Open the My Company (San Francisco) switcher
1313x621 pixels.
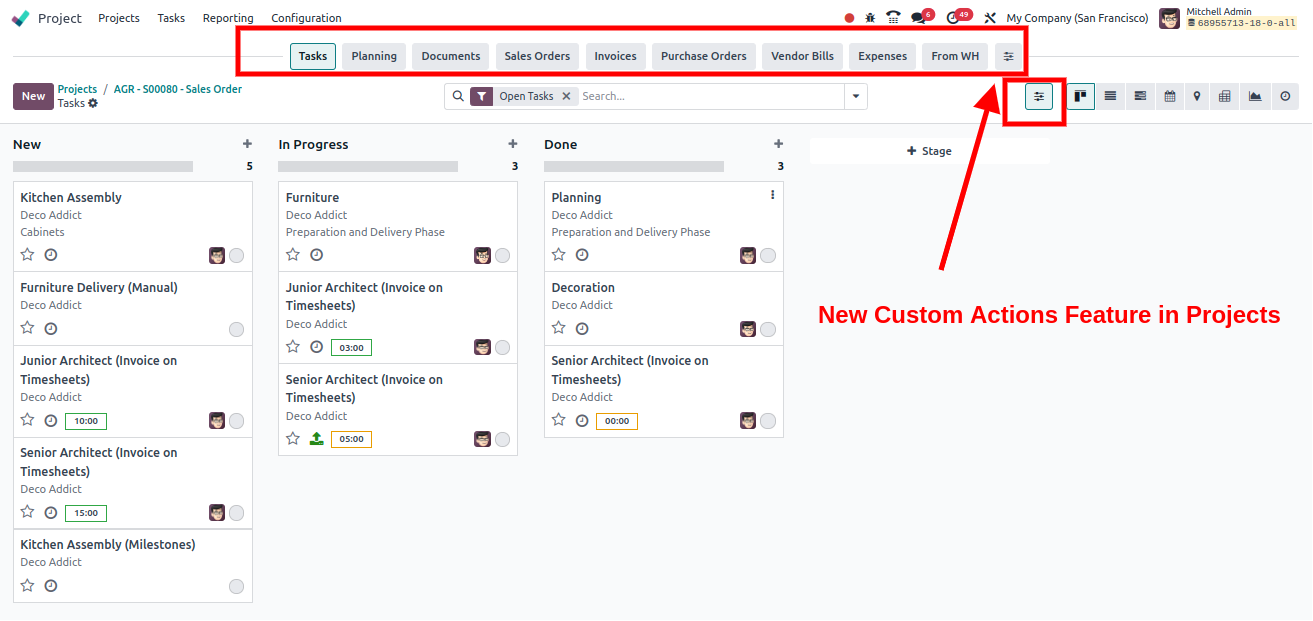coord(1077,18)
